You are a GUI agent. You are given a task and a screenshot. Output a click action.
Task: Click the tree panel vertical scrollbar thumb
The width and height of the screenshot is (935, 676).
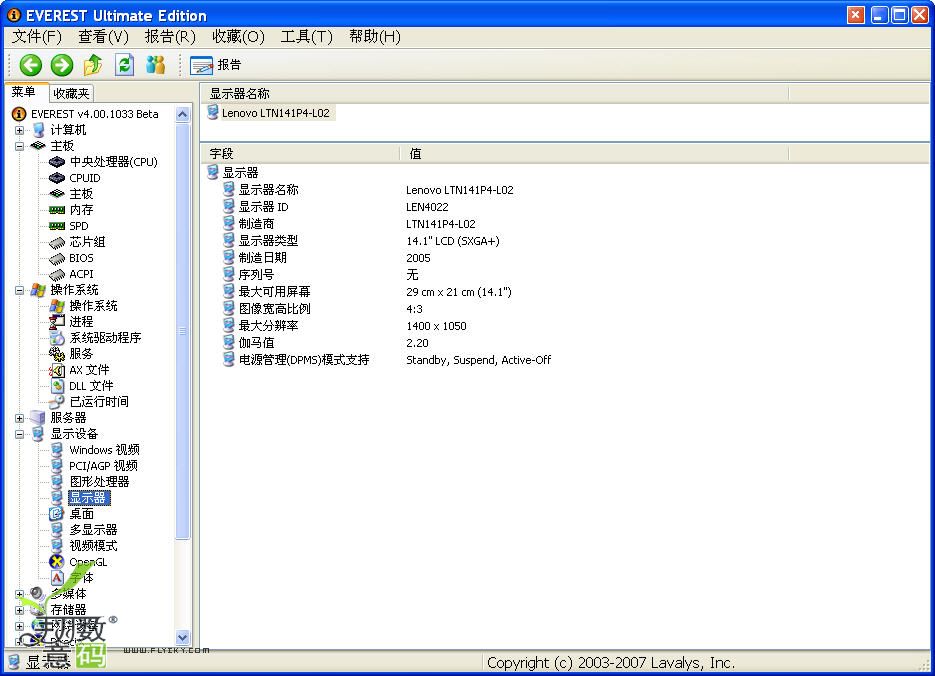click(x=182, y=331)
